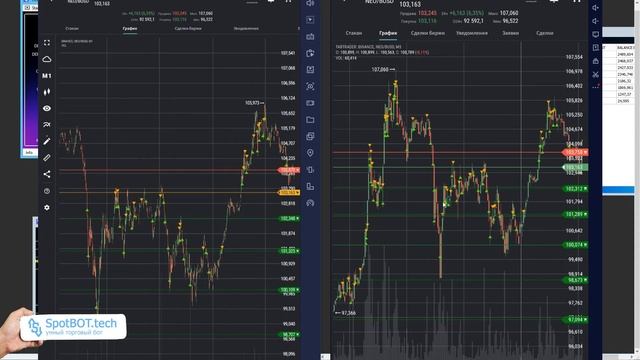Image resolution: width=640 pixels, height=360 pixels.
Task: Click the 105,973 high marker on left chart
Action: coord(255,103)
